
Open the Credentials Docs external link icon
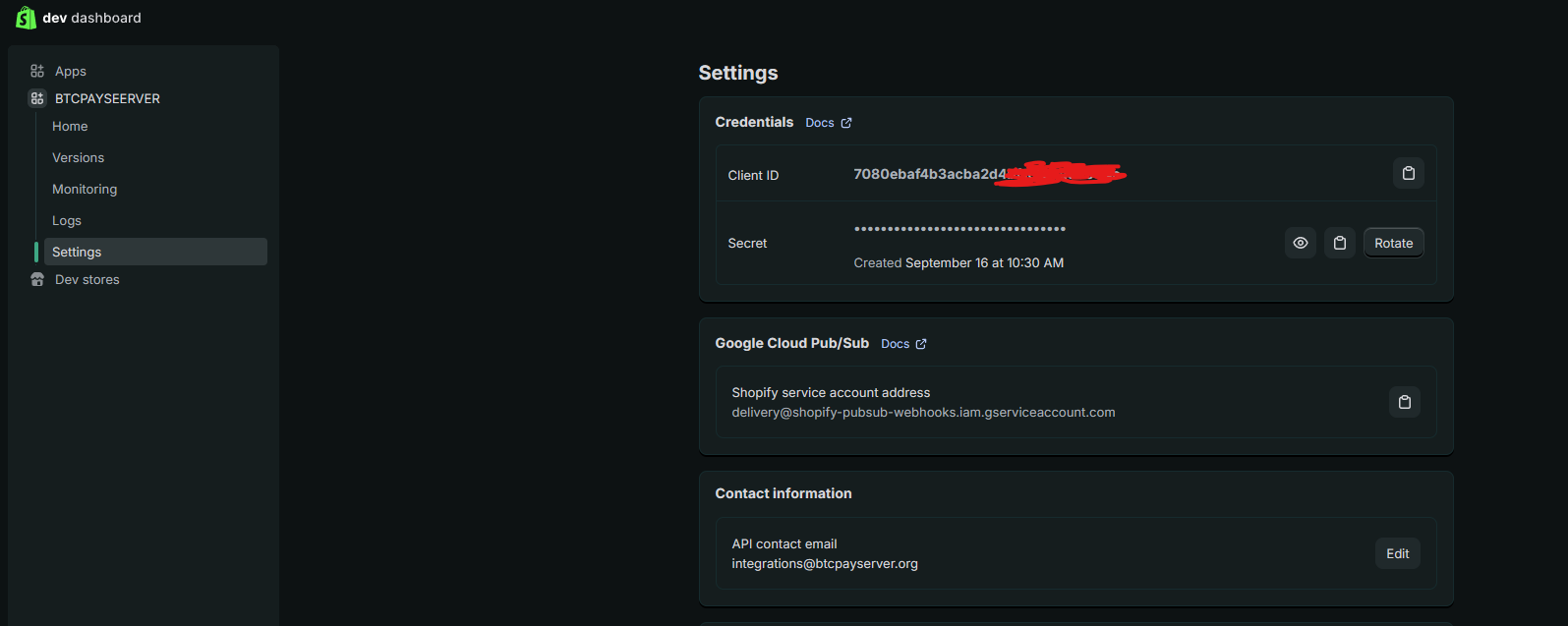845,122
